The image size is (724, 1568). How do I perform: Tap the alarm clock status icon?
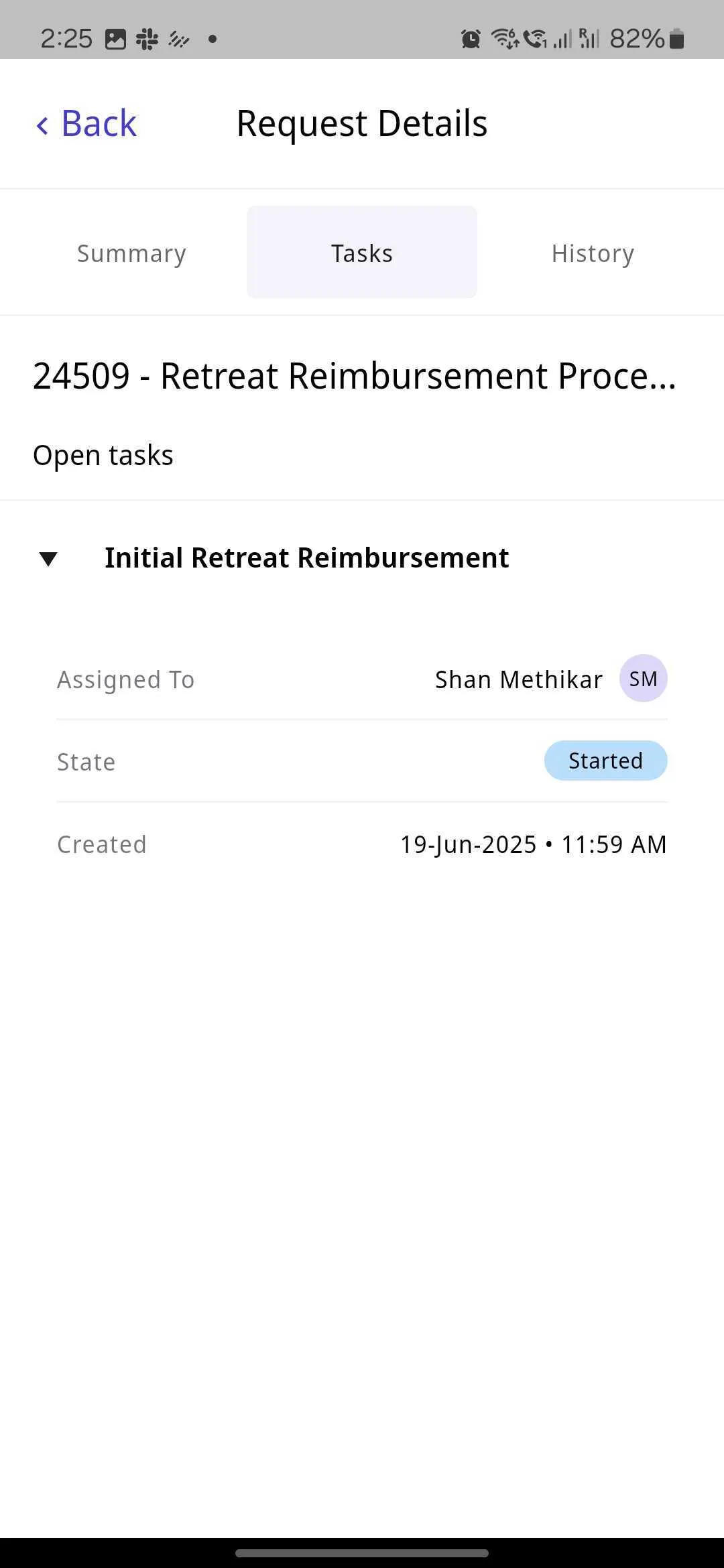click(471, 40)
